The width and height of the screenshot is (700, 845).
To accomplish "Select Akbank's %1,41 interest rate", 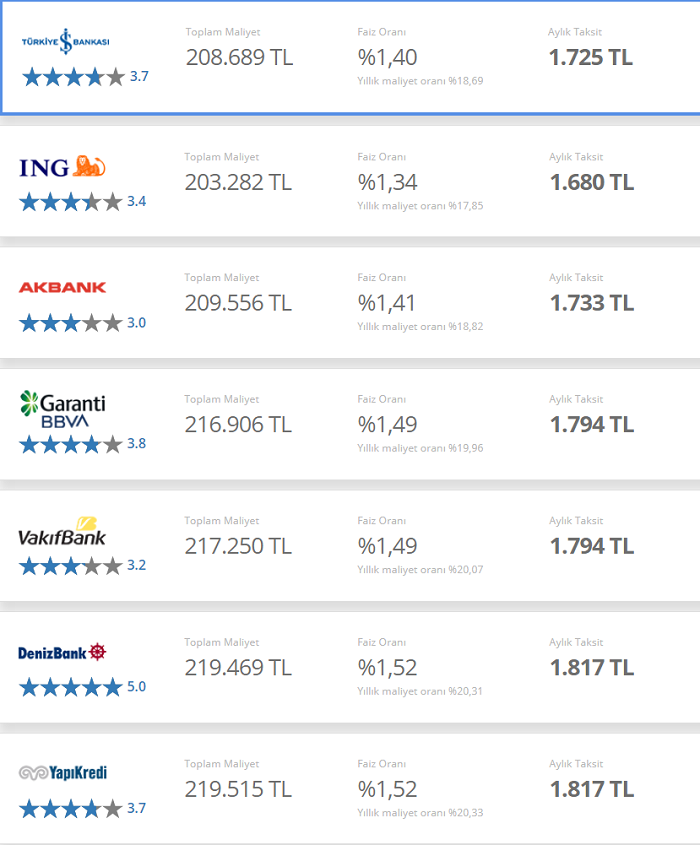I will (x=387, y=303).
